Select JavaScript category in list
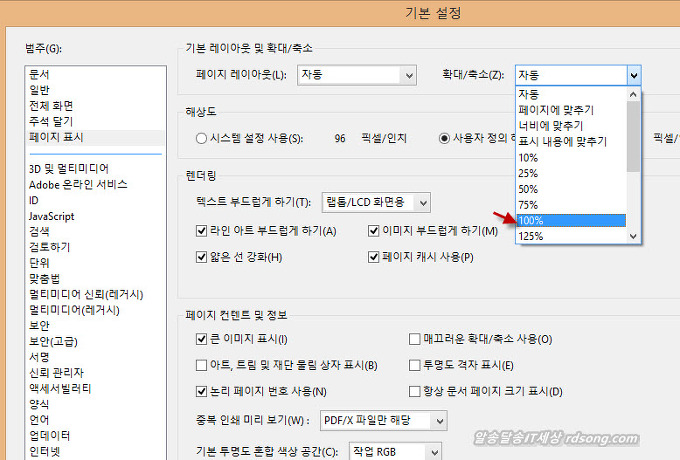This screenshot has height=460, width=680. pyautogui.click(x=54, y=216)
